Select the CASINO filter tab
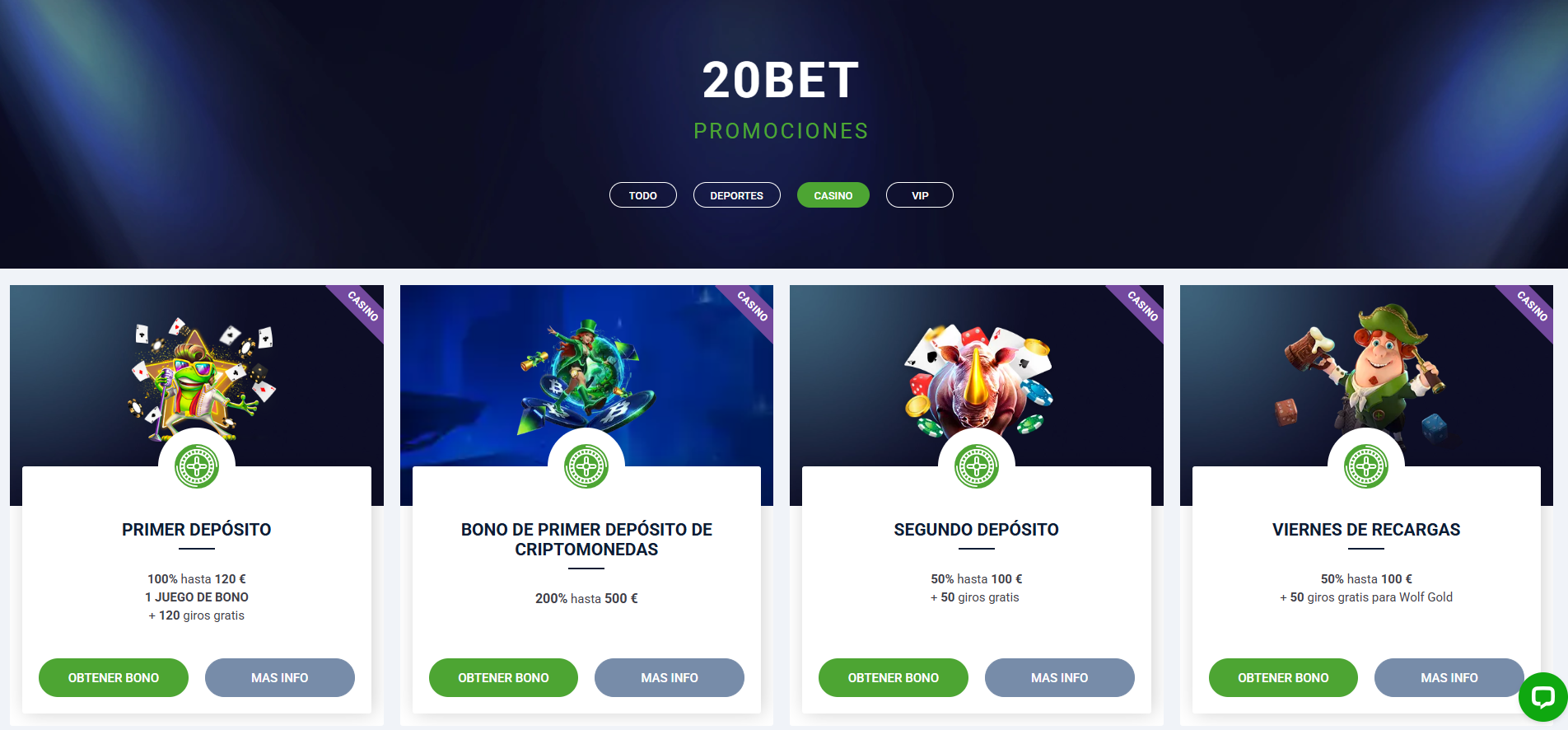This screenshot has width=1568, height=730. [x=833, y=195]
